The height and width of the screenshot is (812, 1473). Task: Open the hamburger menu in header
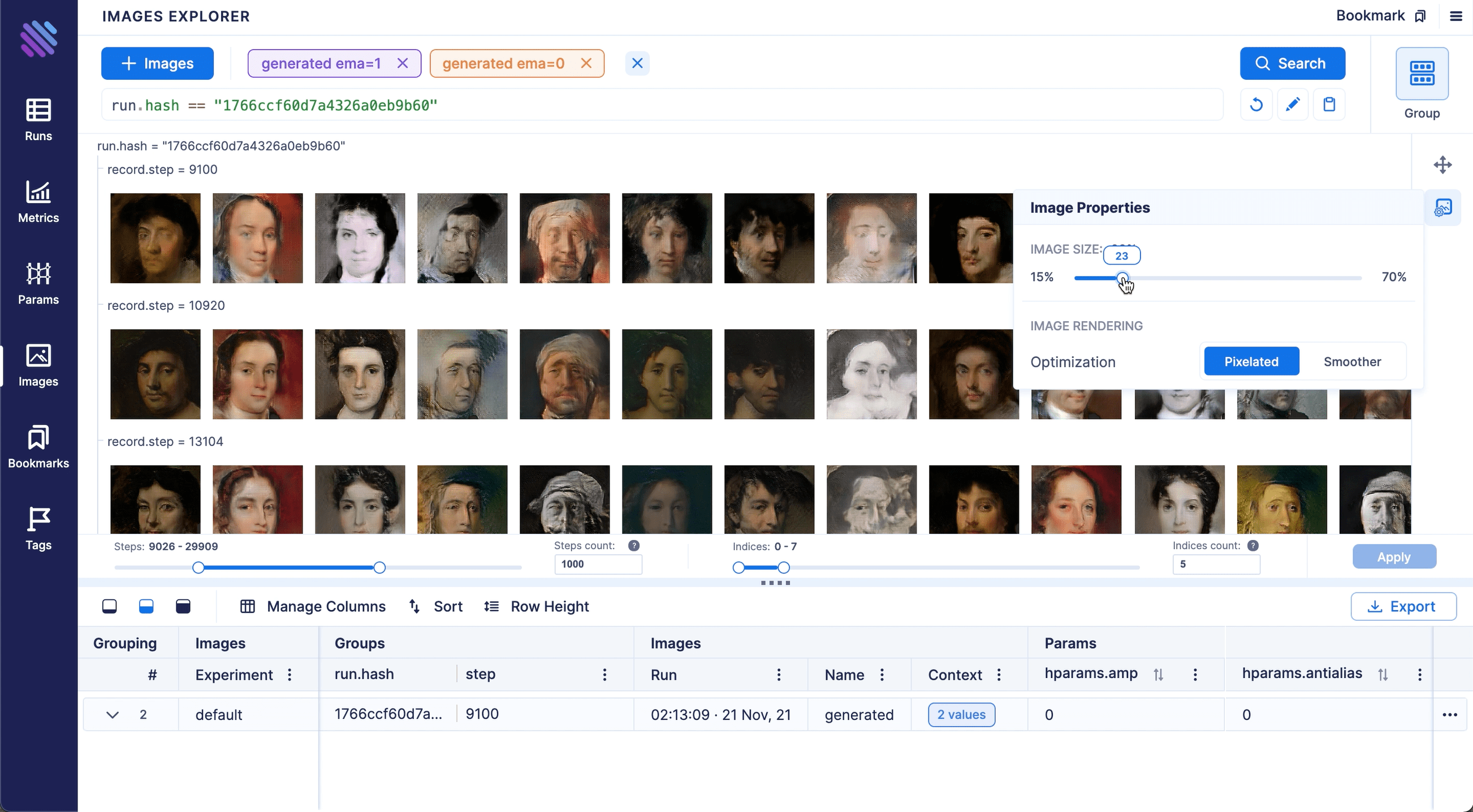tap(1456, 16)
